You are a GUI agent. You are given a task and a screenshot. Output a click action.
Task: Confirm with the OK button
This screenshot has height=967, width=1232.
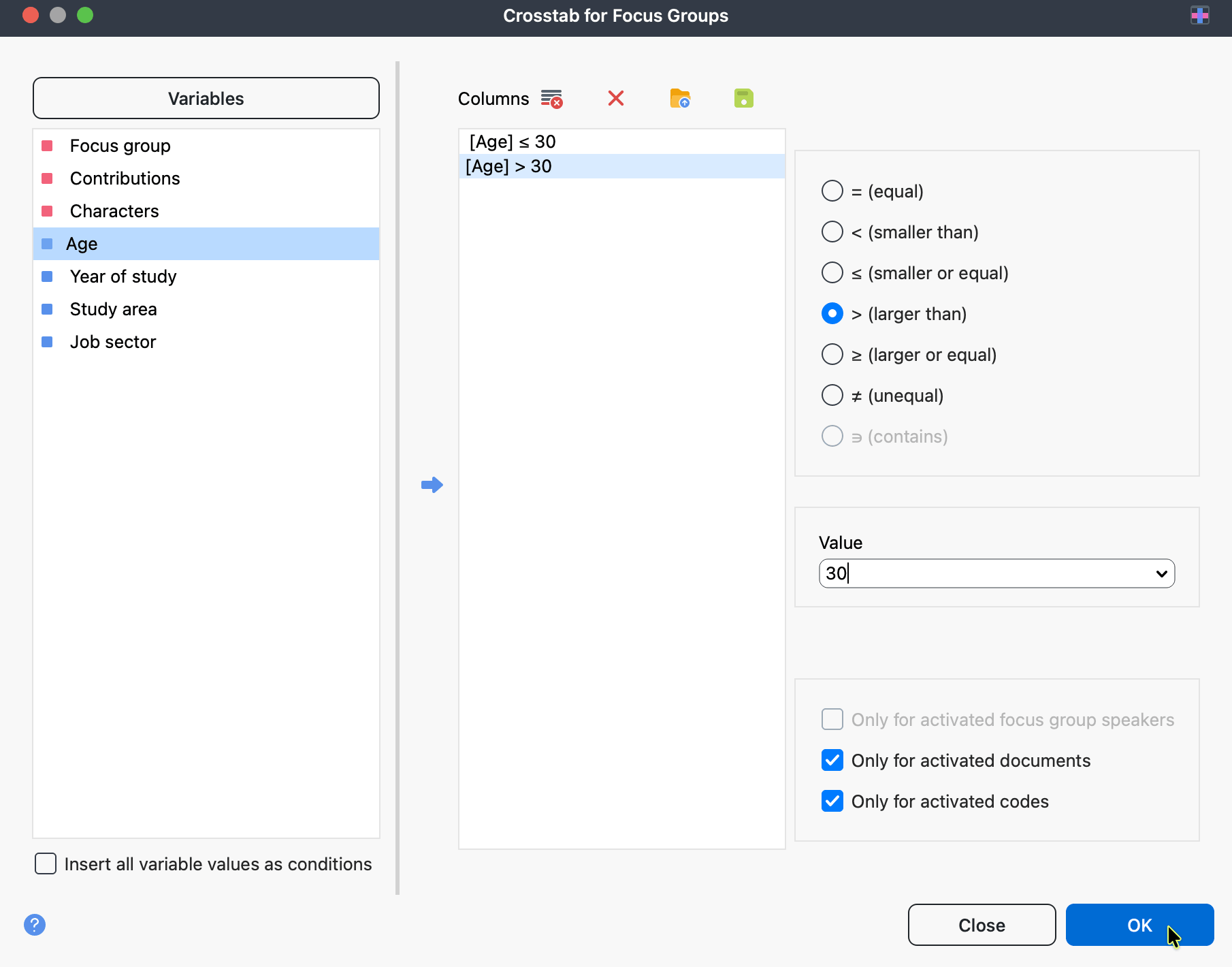[x=1139, y=925]
